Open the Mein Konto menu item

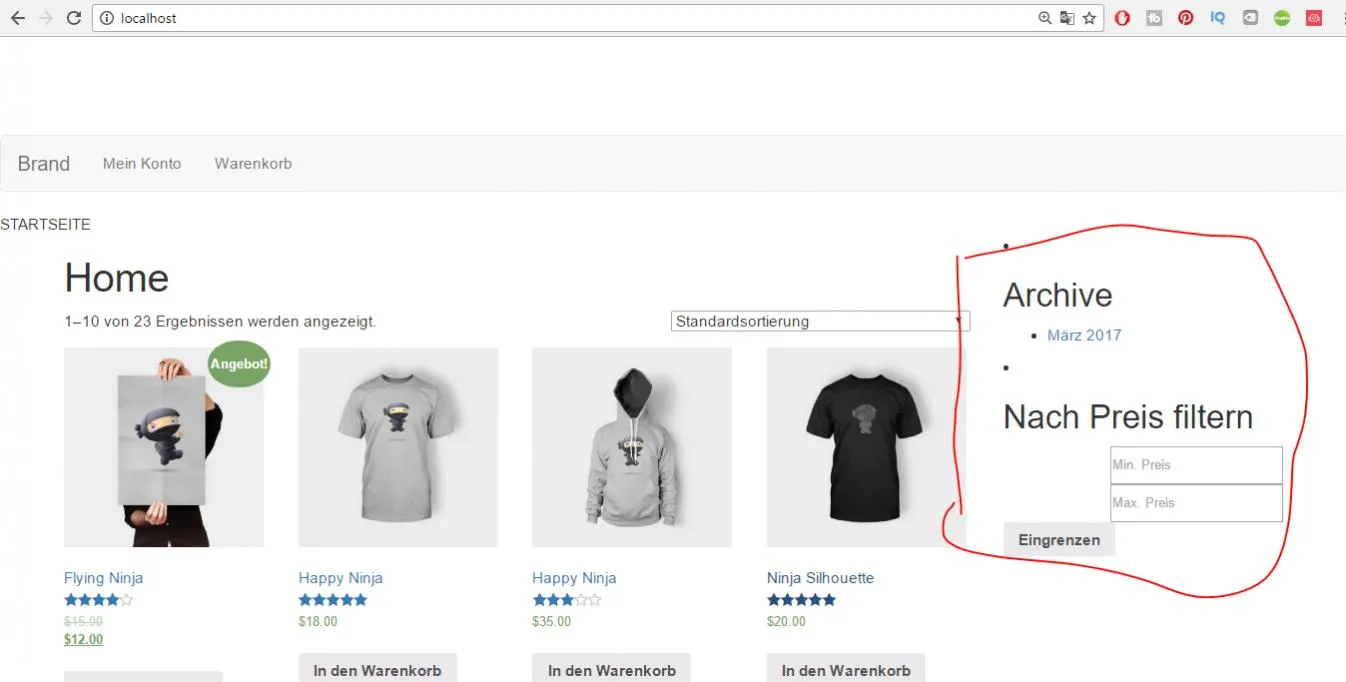pos(142,163)
